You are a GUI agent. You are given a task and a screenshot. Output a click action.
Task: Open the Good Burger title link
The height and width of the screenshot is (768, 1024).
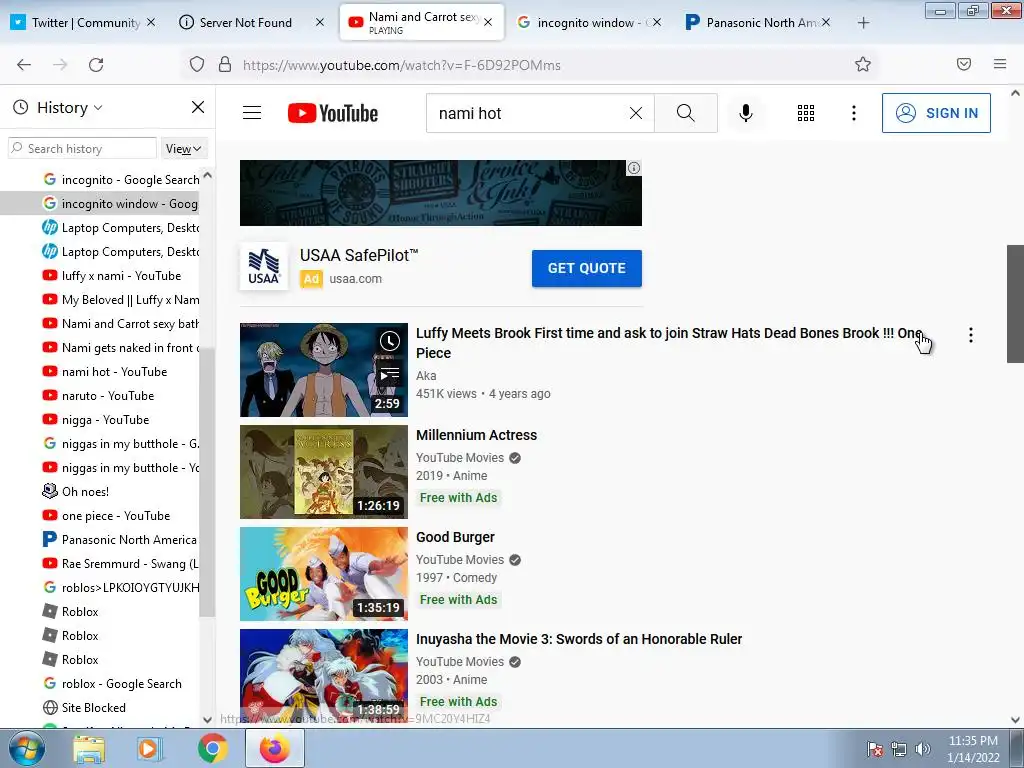tap(455, 537)
